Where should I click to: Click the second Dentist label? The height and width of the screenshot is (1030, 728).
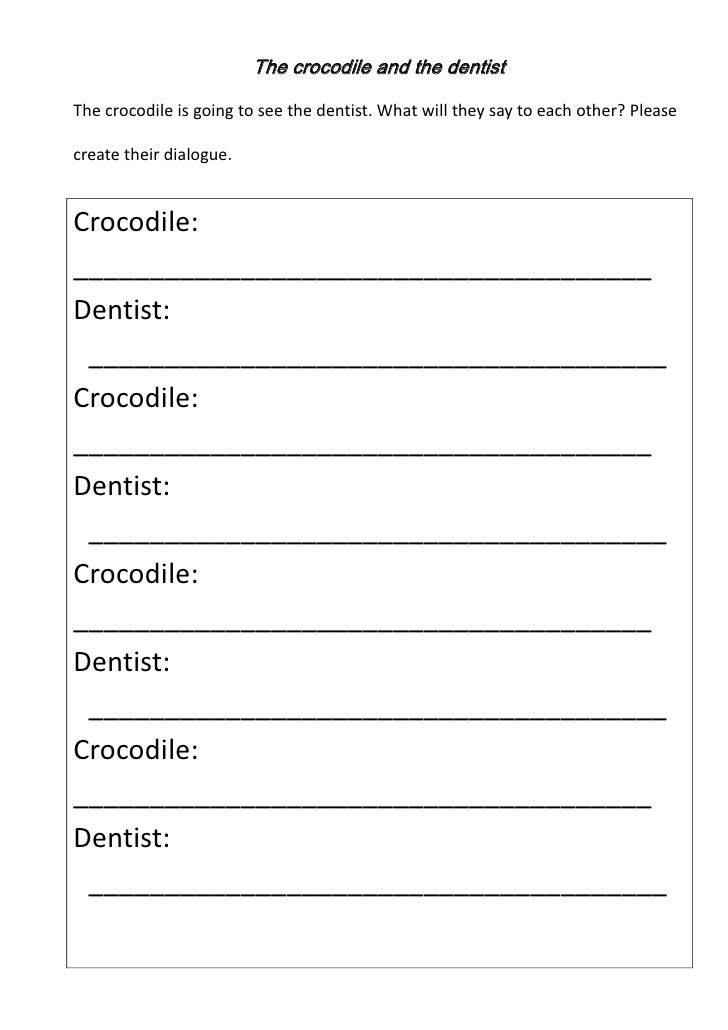pos(122,486)
